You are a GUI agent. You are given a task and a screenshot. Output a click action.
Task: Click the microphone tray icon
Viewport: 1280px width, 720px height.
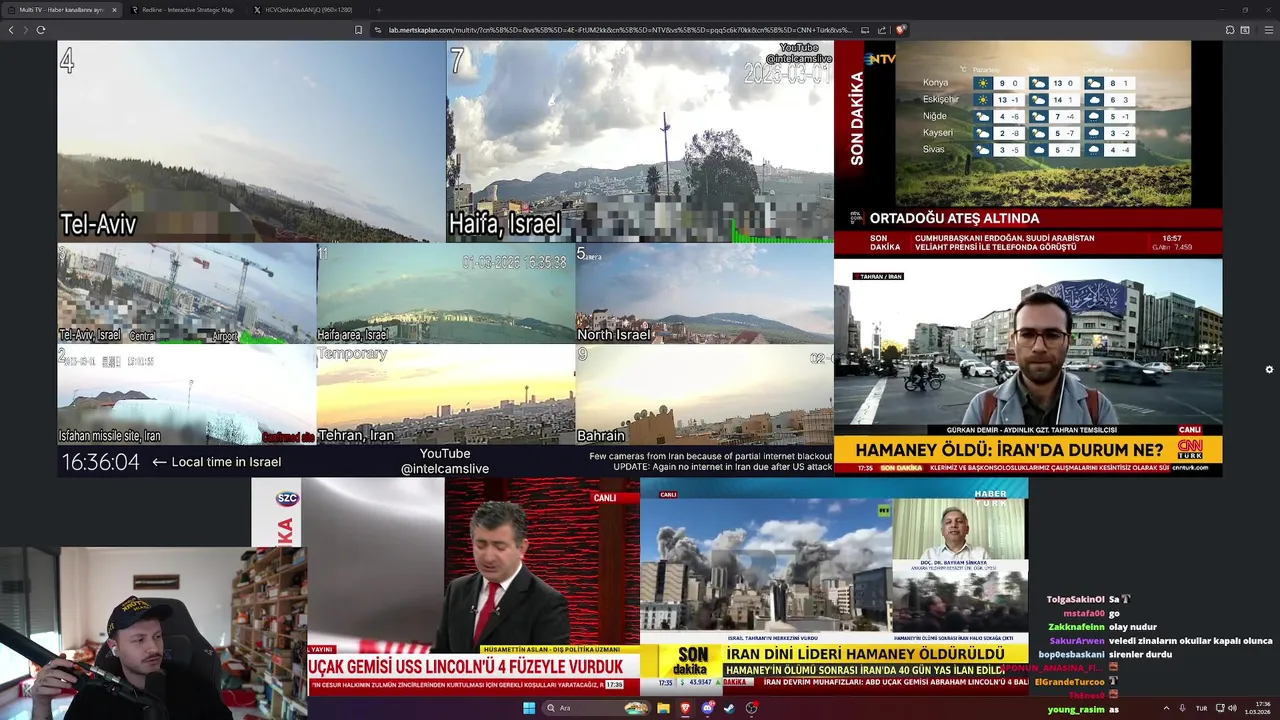click(1182, 708)
